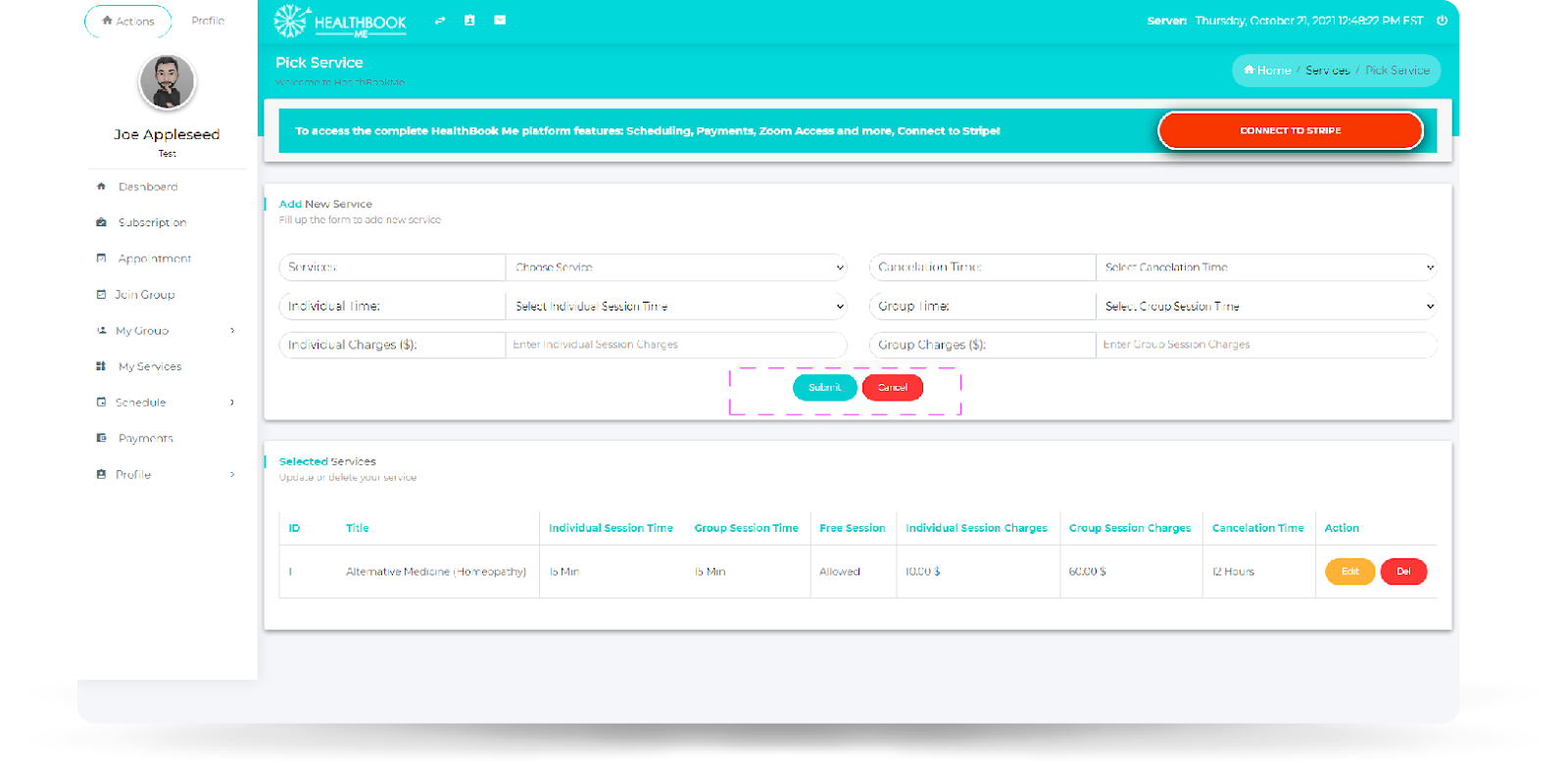Click the Cancel button

[892, 388]
